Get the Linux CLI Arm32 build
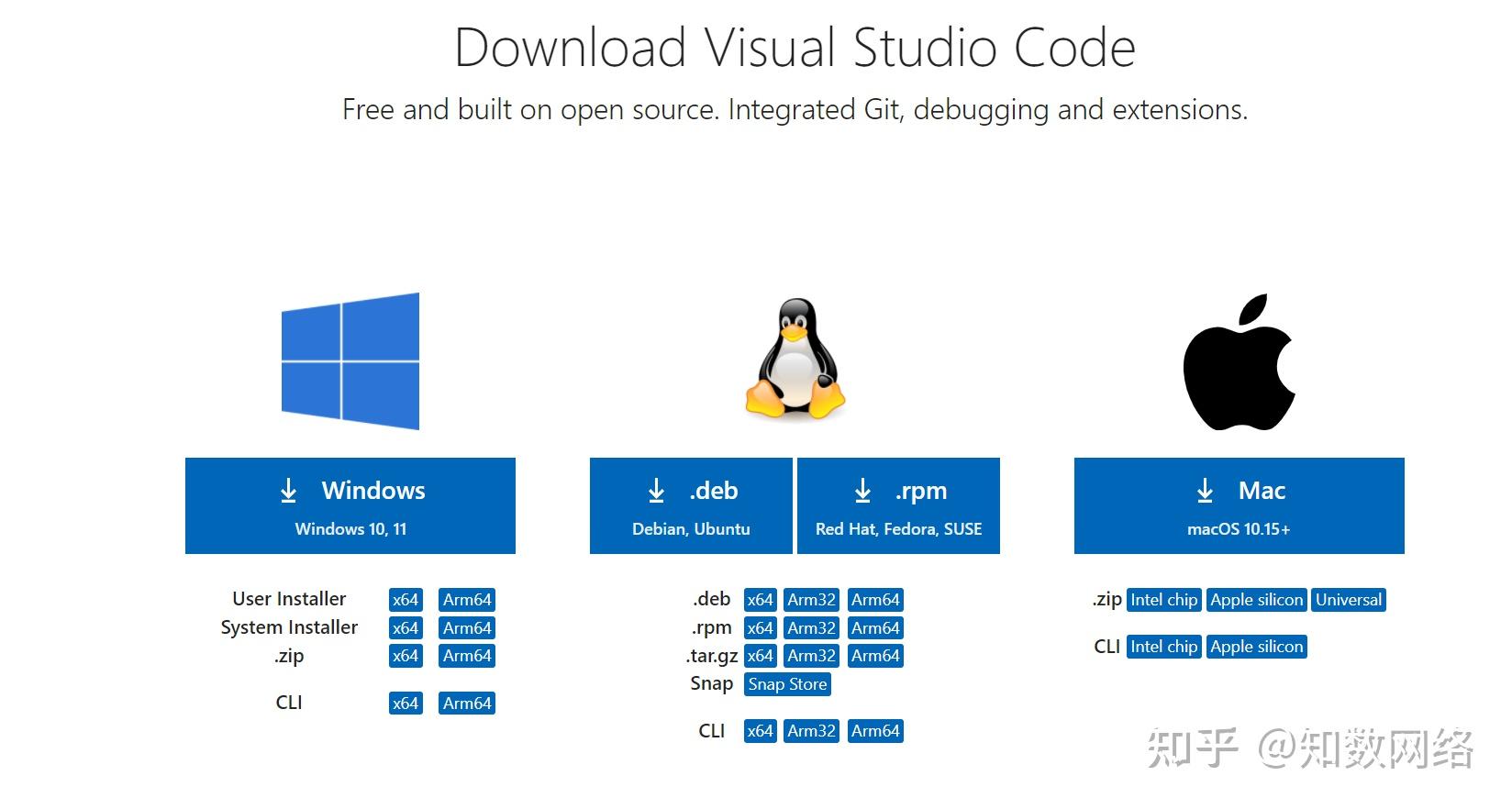Image resolution: width=1512 pixels, height=809 pixels. [x=812, y=731]
